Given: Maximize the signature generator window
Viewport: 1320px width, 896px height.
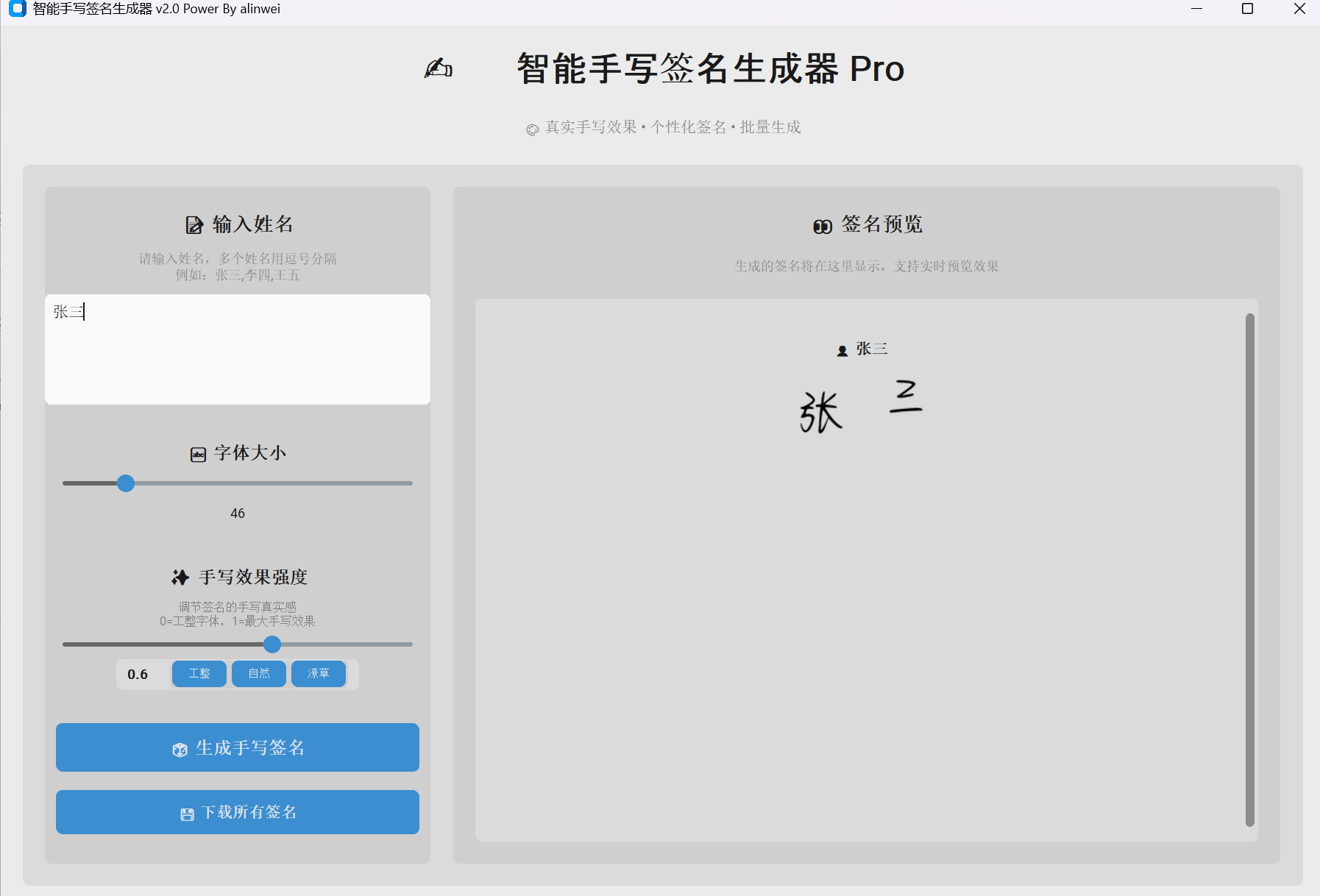Looking at the screenshot, I should [x=1248, y=9].
